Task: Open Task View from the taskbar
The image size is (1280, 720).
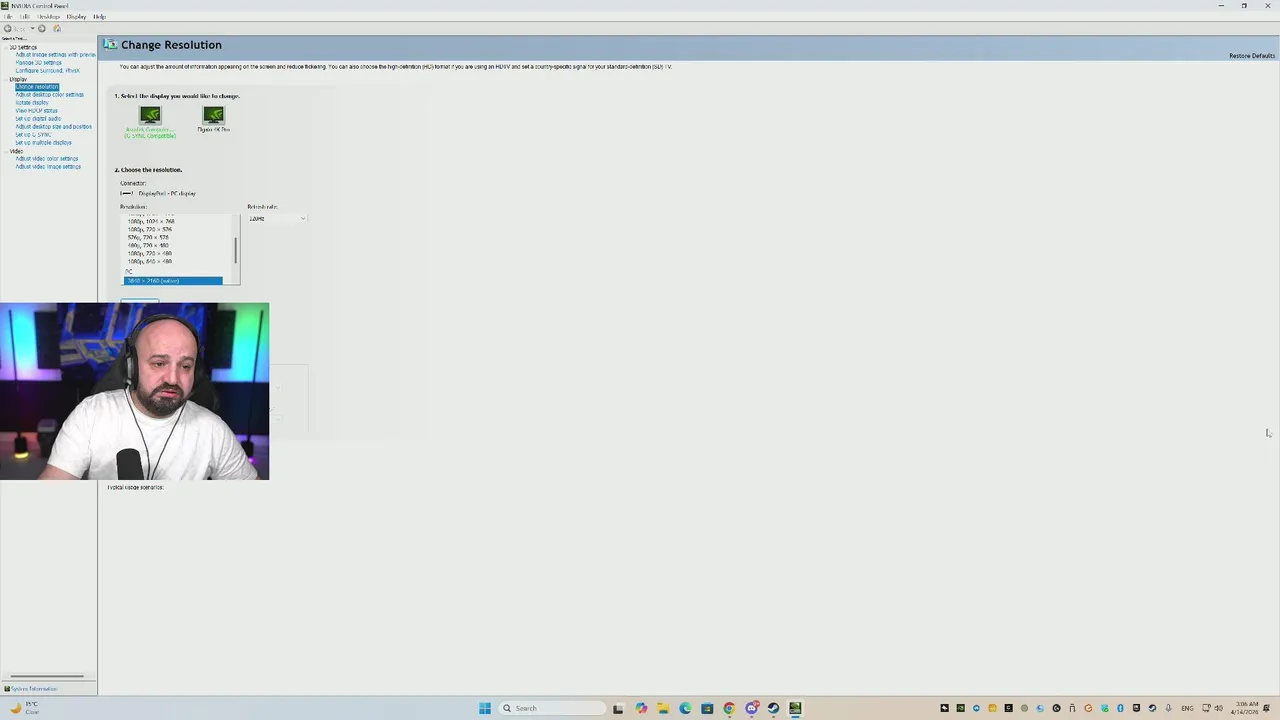Action: tap(618, 708)
